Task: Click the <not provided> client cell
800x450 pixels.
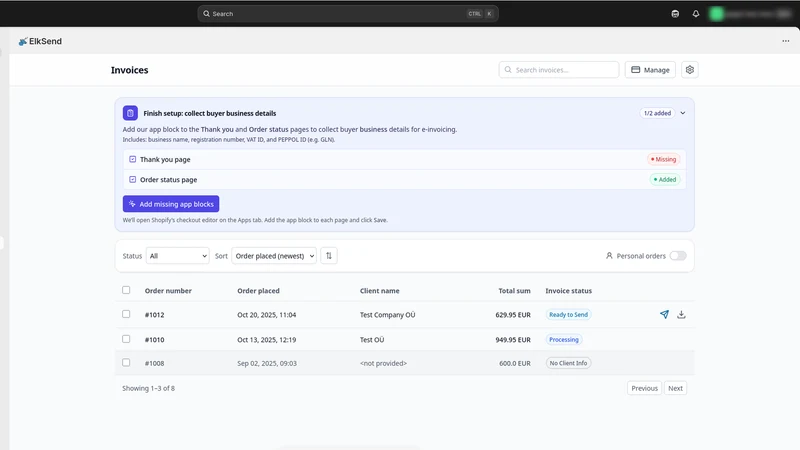Action: (x=383, y=363)
